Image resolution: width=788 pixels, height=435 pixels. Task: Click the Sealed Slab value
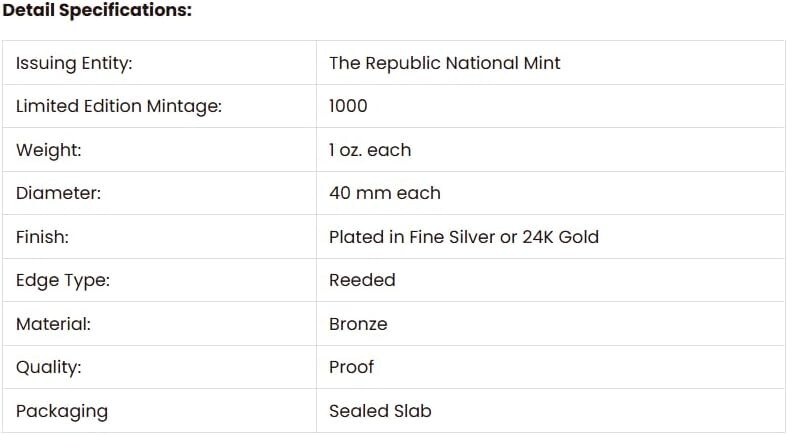click(380, 410)
